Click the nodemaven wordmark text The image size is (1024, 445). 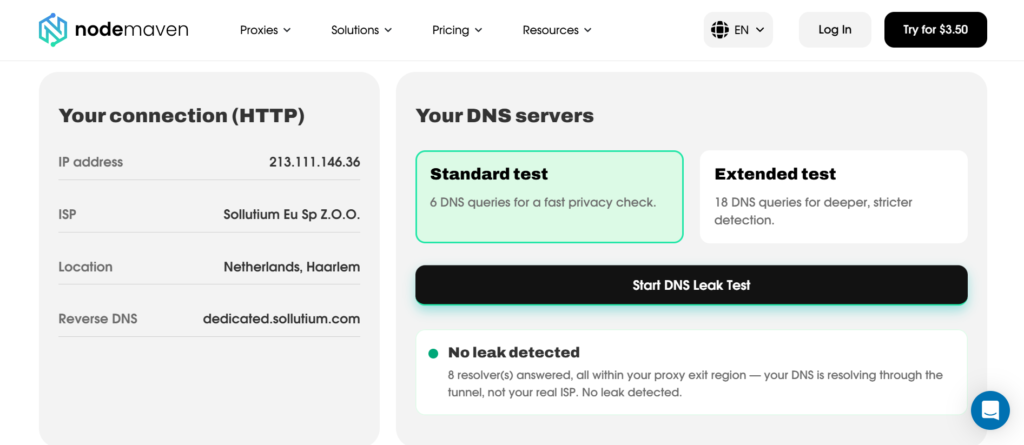131,30
